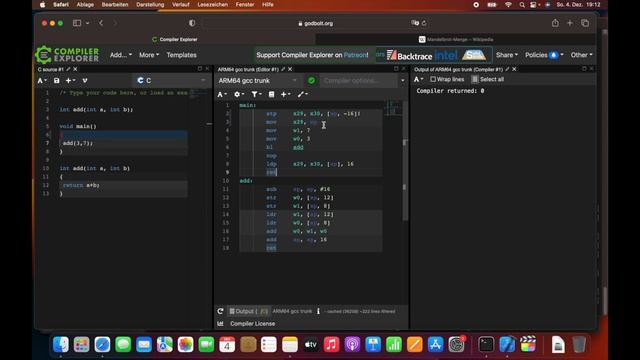The image size is (640, 360).
Task: Click the libraries book icon
Action: [x=271, y=94]
